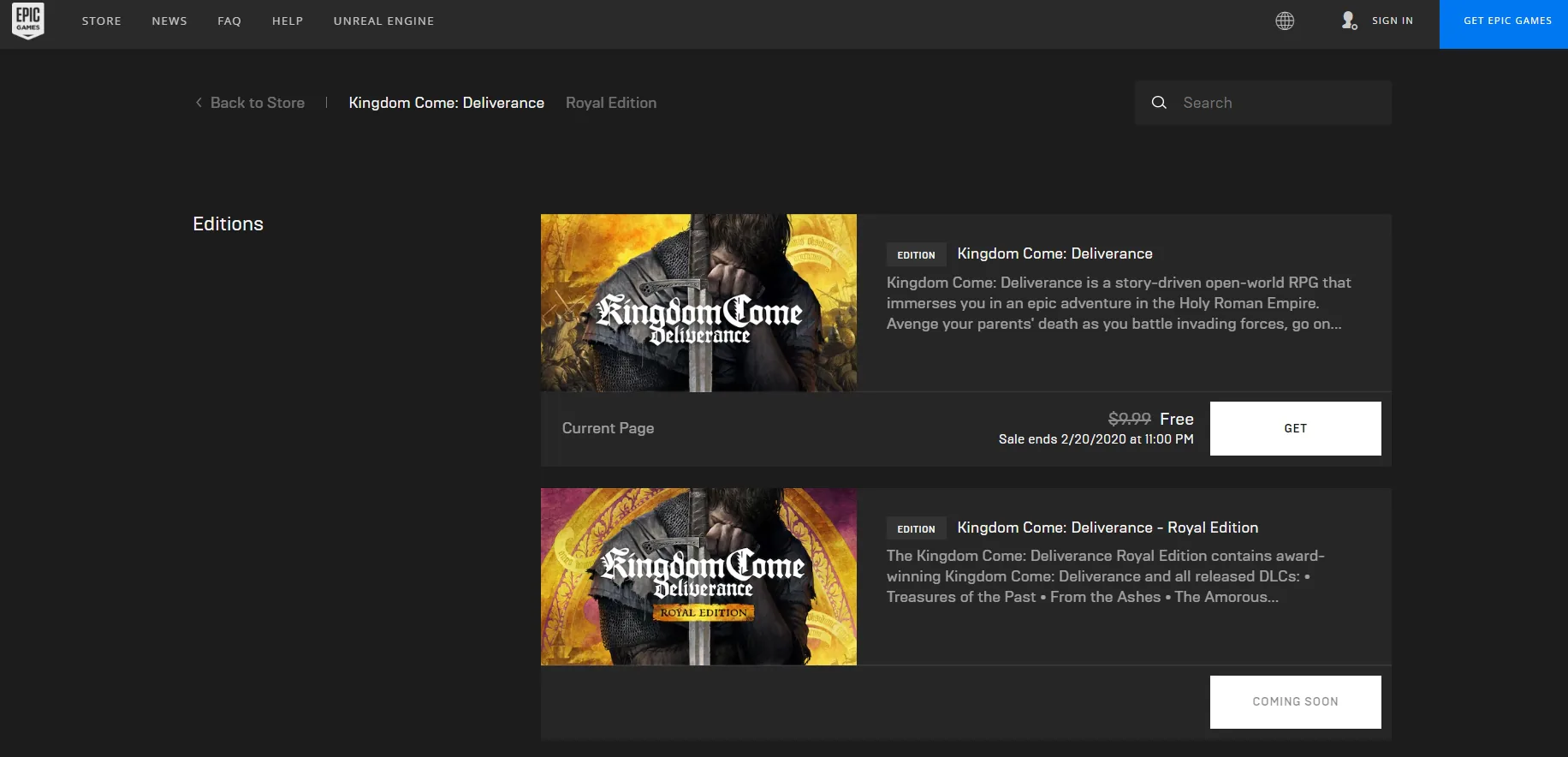Click SIGN IN

pyautogui.click(x=1393, y=21)
